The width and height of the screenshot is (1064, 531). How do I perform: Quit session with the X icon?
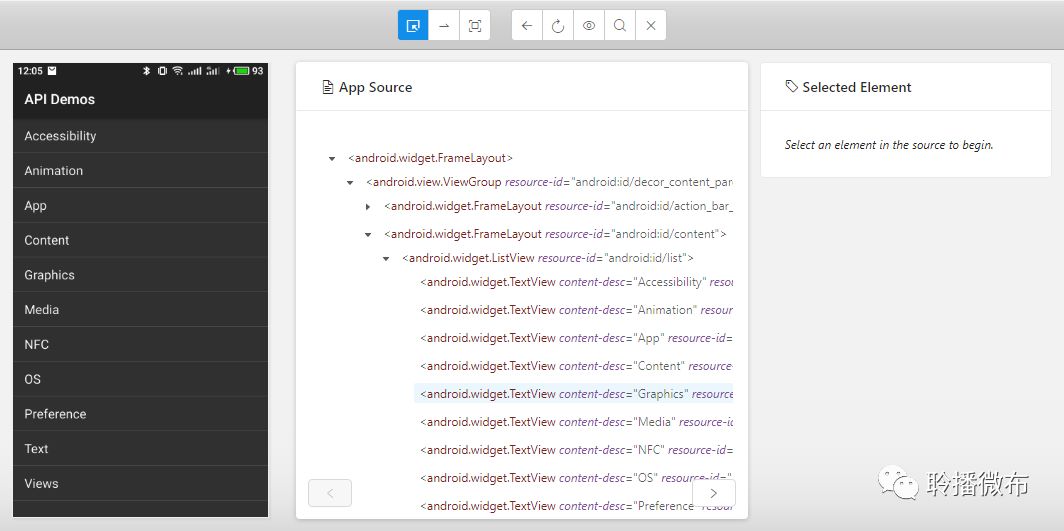[651, 26]
